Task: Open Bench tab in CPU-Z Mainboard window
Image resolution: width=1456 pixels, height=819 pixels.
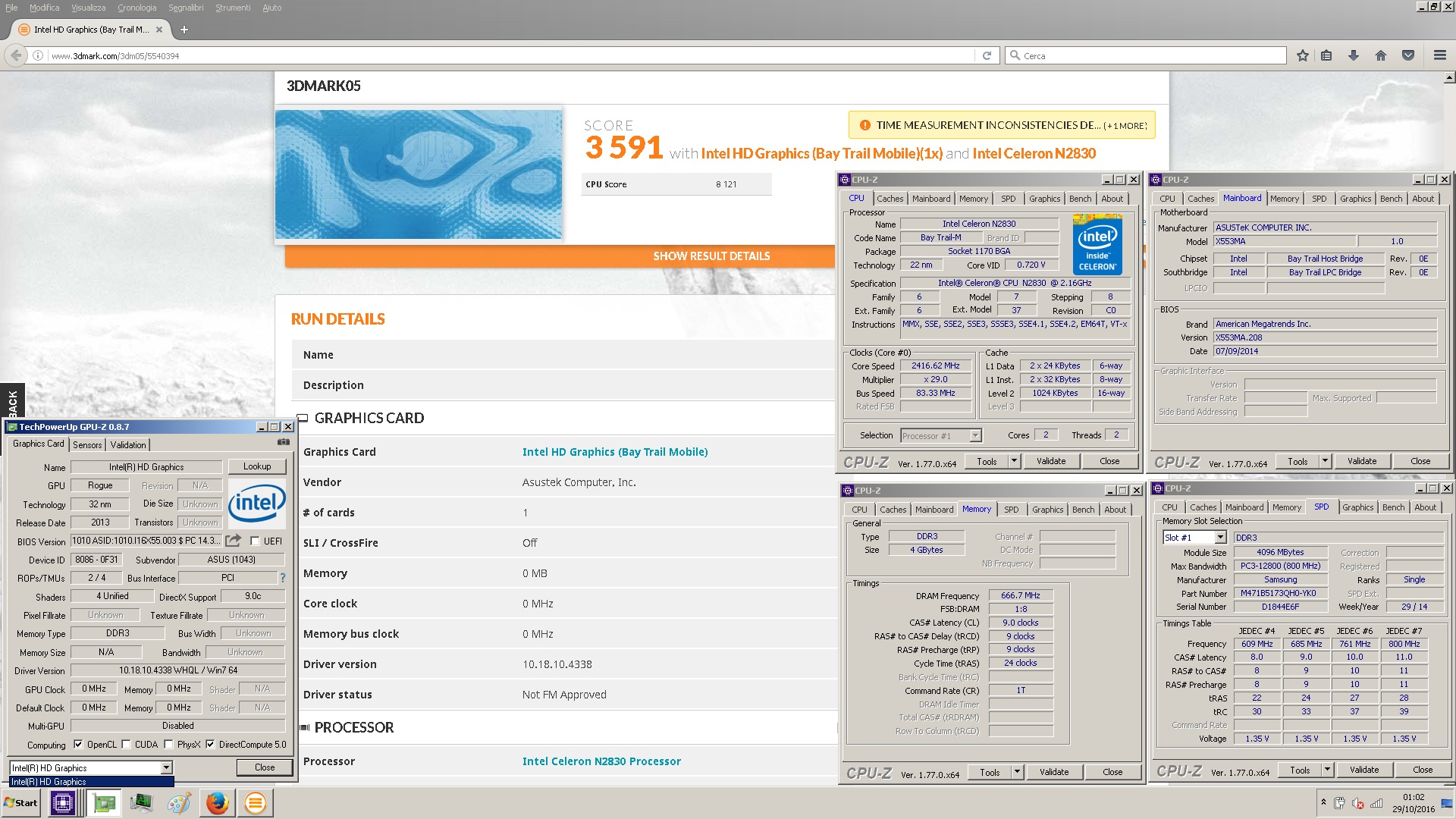Action: pos(1391,199)
